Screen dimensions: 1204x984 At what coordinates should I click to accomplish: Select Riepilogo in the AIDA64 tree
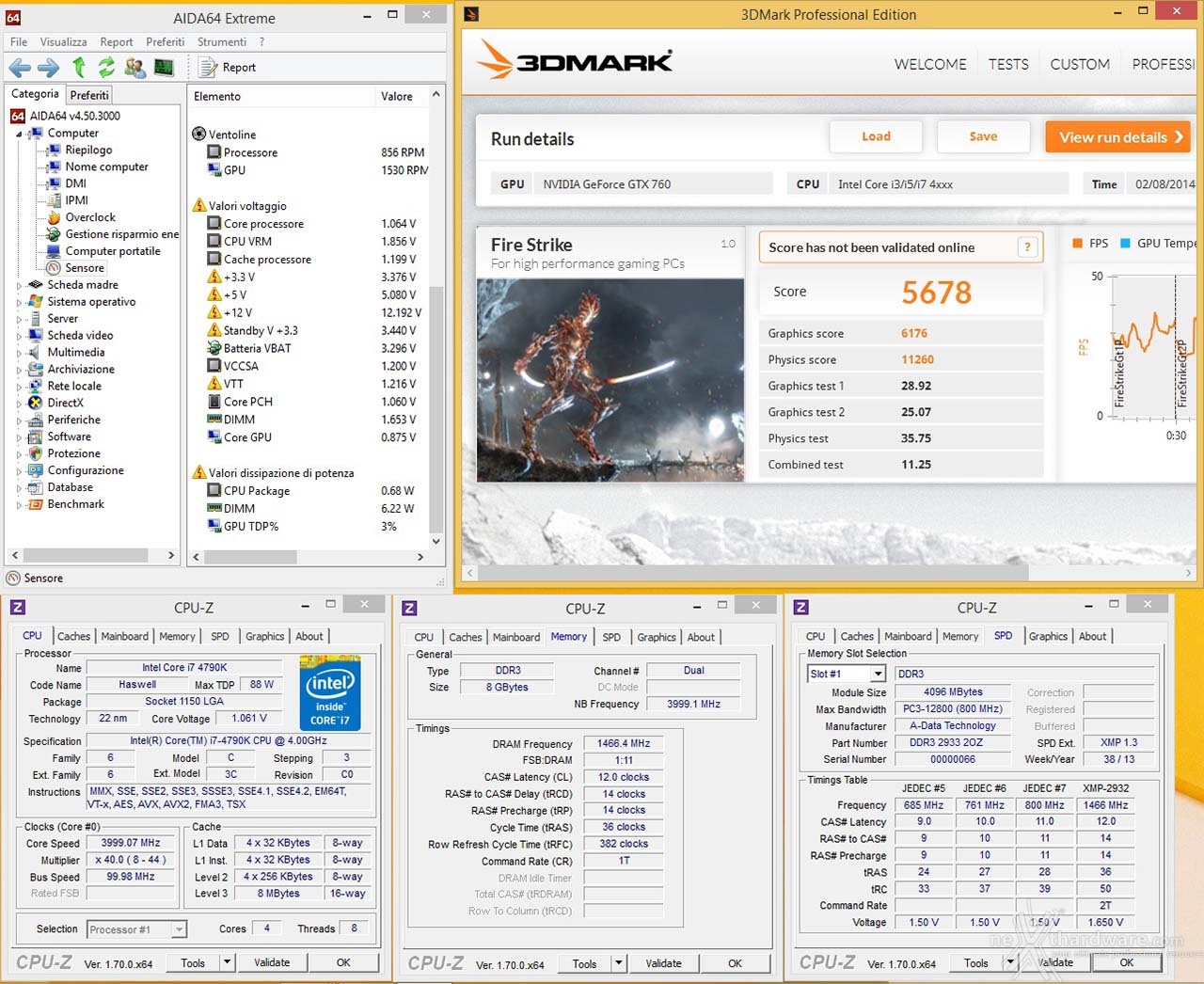pyautogui.click(x=88, y=150)
